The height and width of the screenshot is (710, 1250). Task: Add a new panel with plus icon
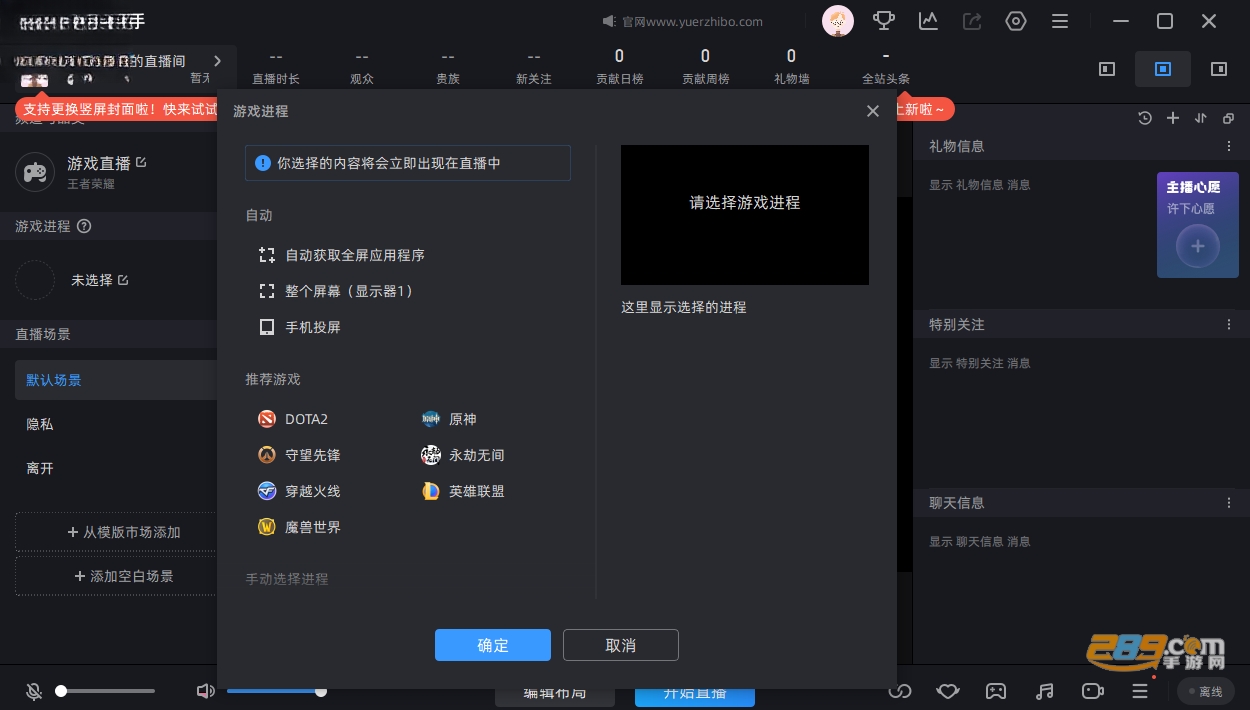point(1173,118)
